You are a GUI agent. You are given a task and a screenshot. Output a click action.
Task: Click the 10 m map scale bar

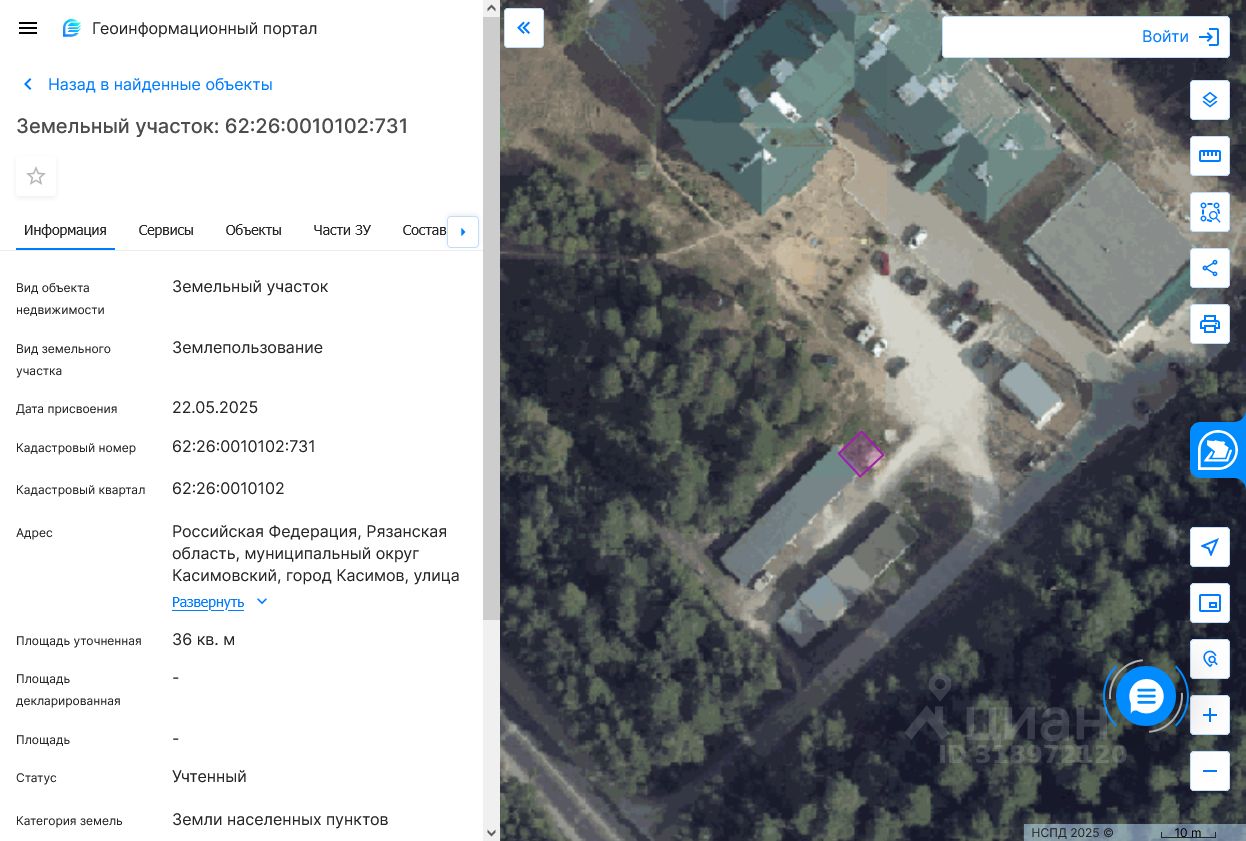click(1188, 833)
